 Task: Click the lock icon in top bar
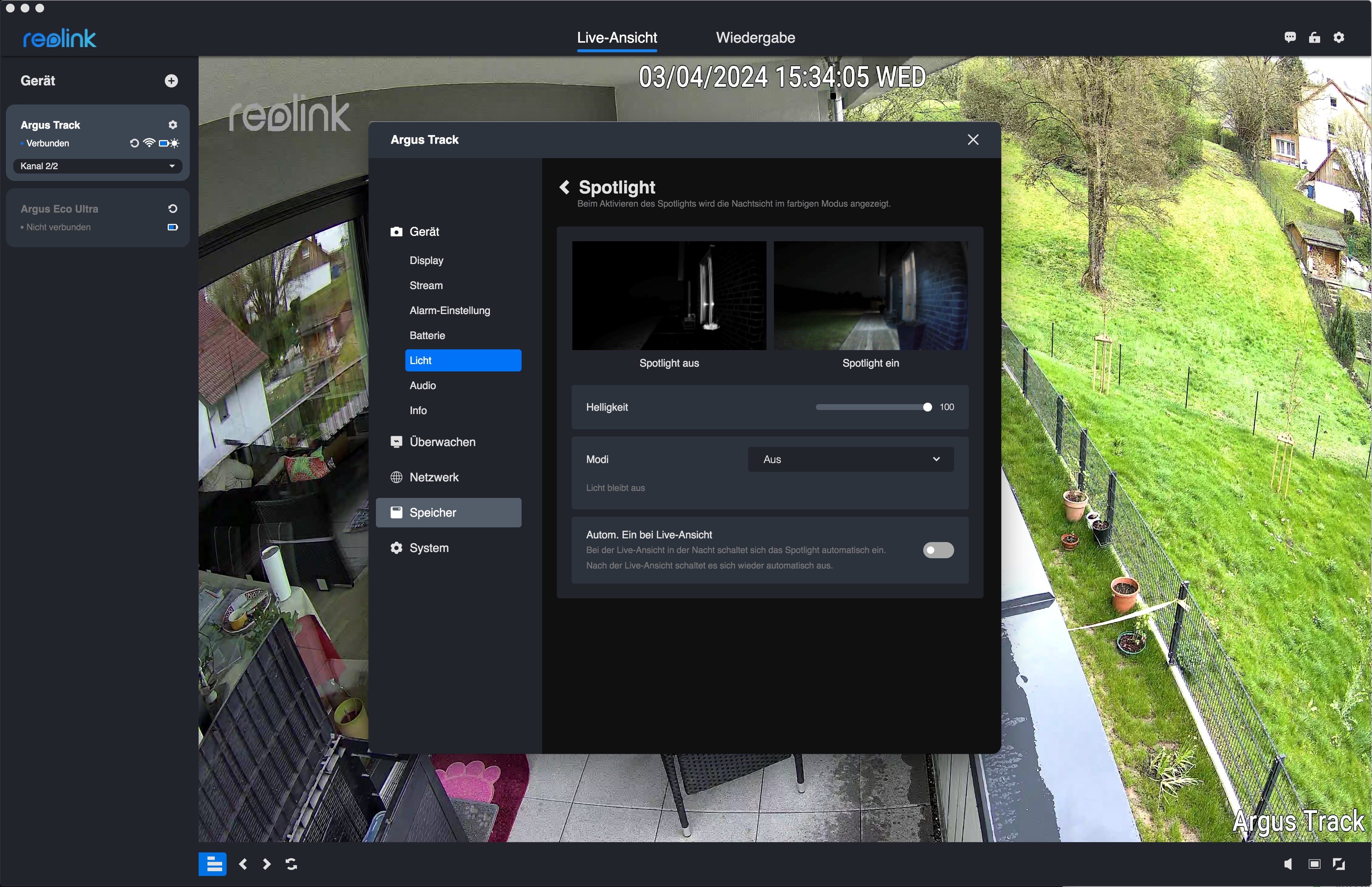1314,38
